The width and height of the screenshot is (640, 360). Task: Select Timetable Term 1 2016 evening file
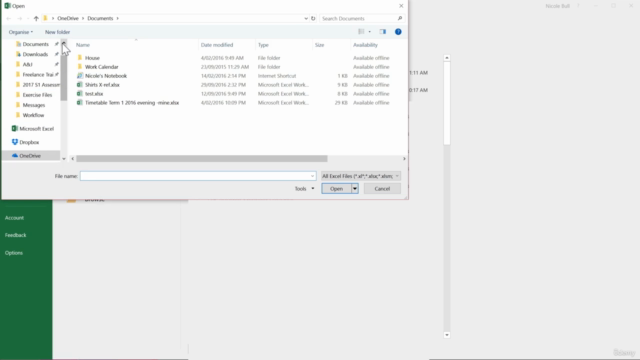(x=132, y=103)
